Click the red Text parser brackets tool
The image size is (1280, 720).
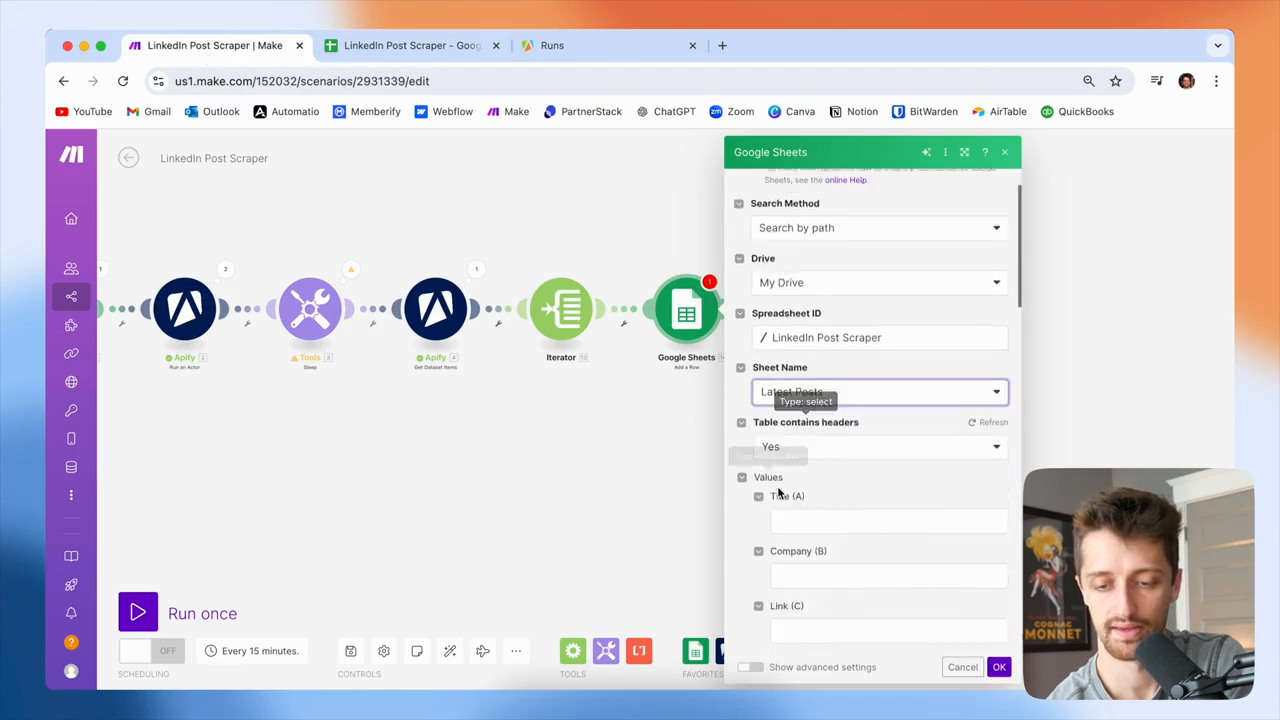(x=639, y=651)
